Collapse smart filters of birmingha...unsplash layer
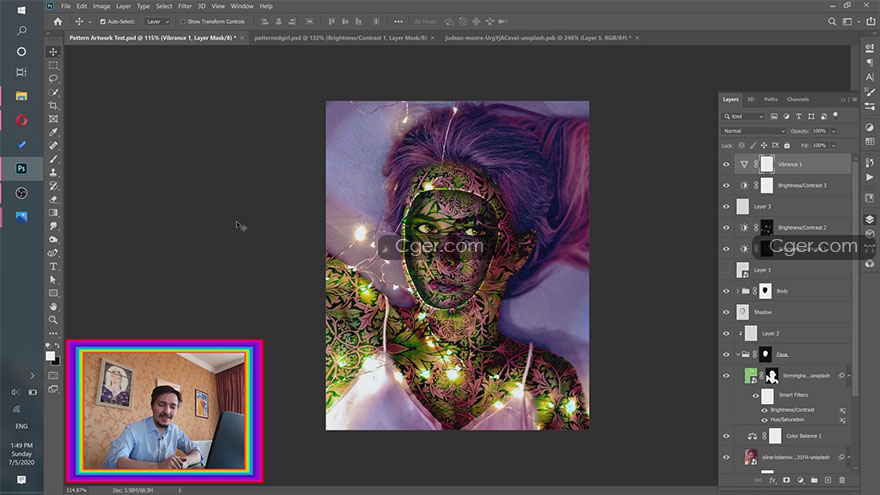The image size is (880, 495). [x=849, y=375]
